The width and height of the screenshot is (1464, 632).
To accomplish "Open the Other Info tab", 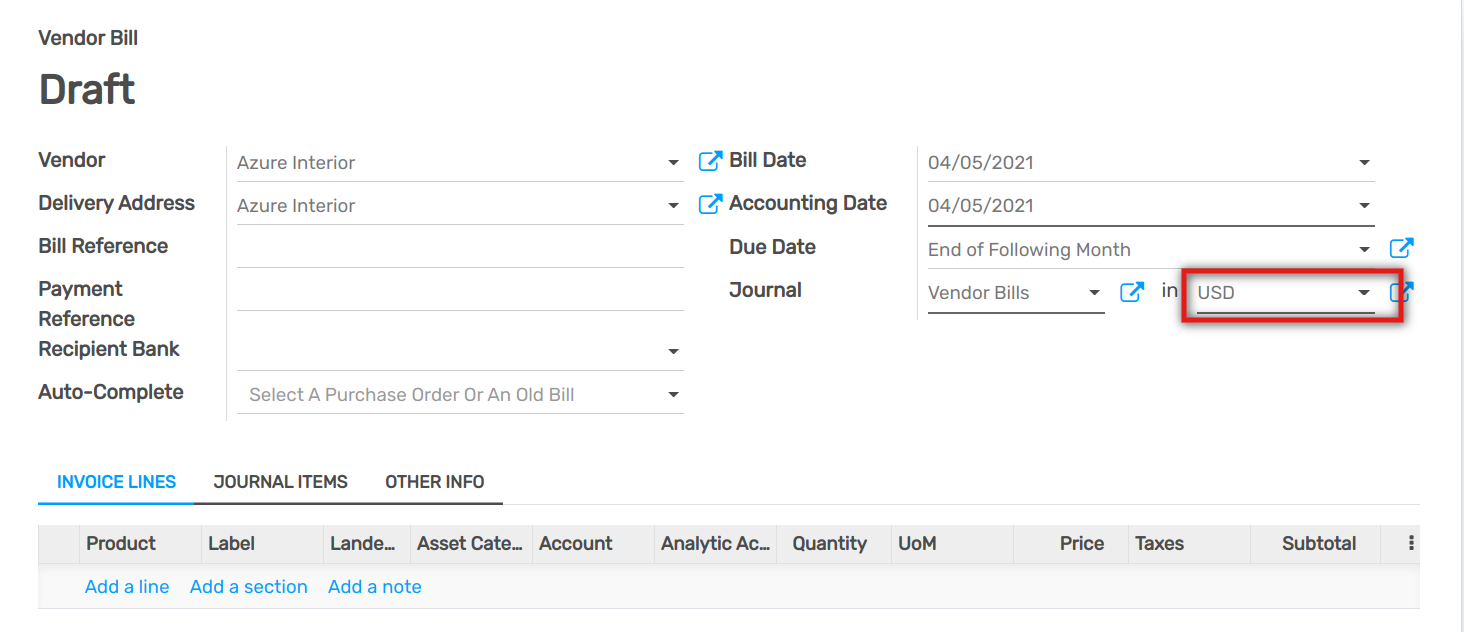I will (x=435, y=481).
